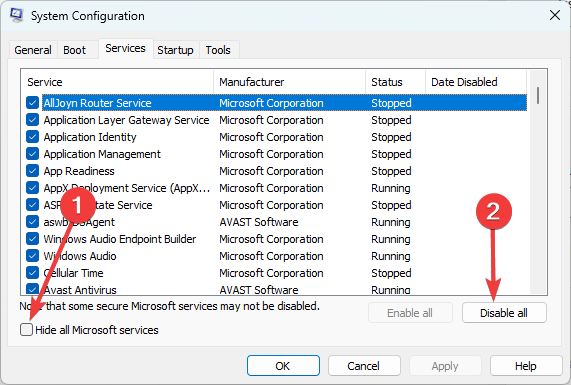Image resolution: width=571 pixels, height=385 pixels.
Task: Toggle Cellular Time service checkbox
Action: [32, 273]
